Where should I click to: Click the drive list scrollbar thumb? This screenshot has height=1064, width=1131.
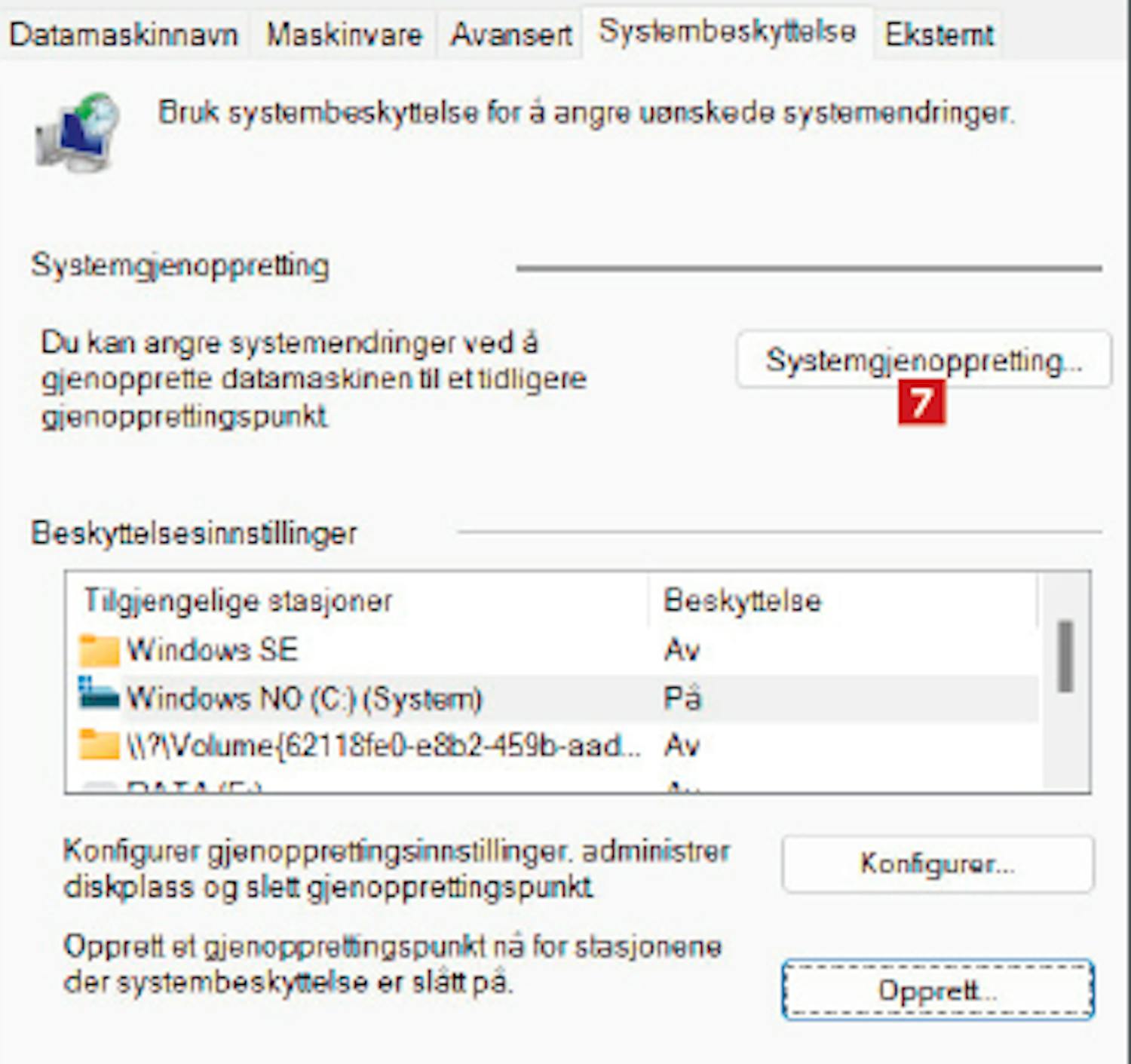tap(1065, 655)
